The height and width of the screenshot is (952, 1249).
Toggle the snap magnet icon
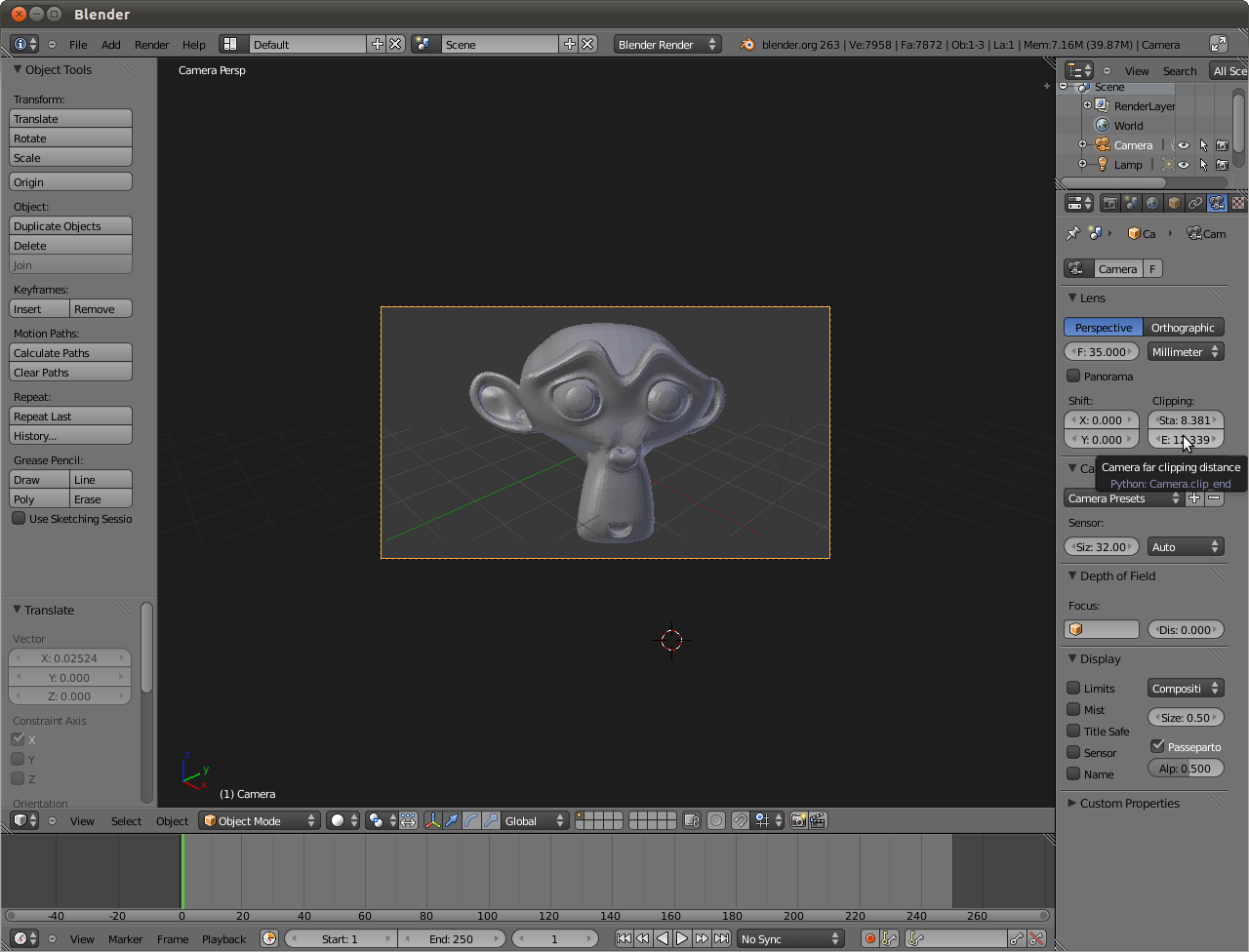[741, 820]
